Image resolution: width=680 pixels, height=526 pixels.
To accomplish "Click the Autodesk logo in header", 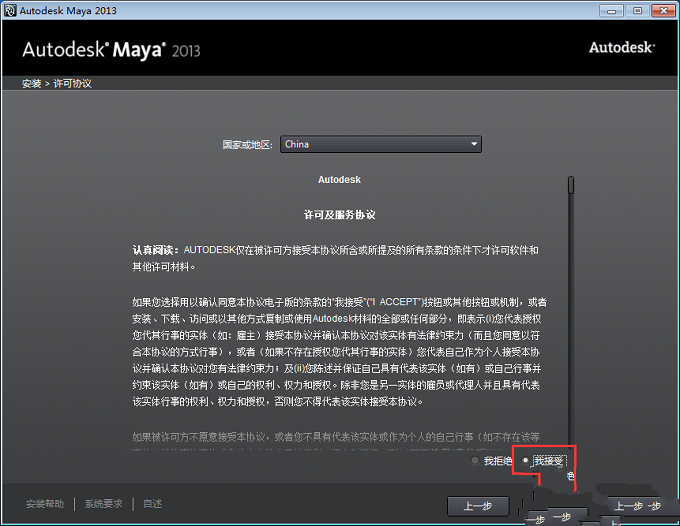I will pyautogui.click(x=622, y=48).
